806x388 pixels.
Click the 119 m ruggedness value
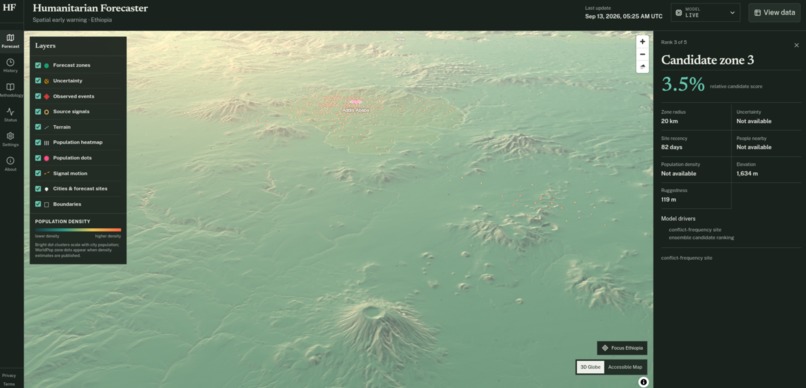point(668,199)
